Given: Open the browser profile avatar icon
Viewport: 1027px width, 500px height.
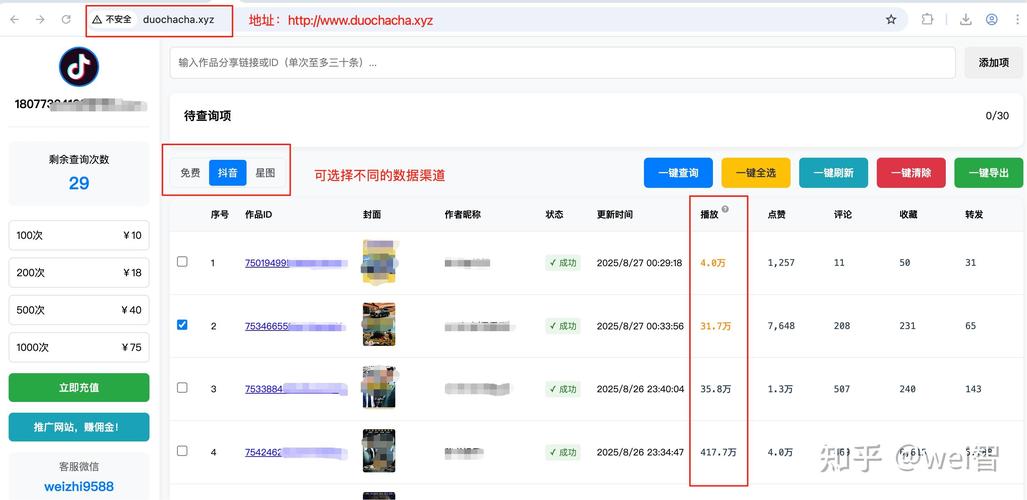Looking at the screenshot, I should coord(991,19).
